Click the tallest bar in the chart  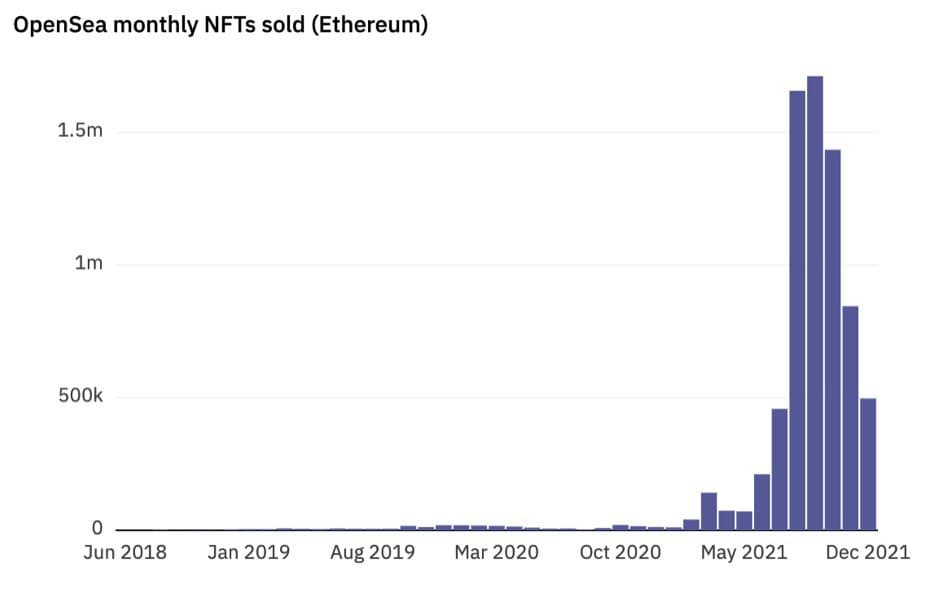[815, 303]
